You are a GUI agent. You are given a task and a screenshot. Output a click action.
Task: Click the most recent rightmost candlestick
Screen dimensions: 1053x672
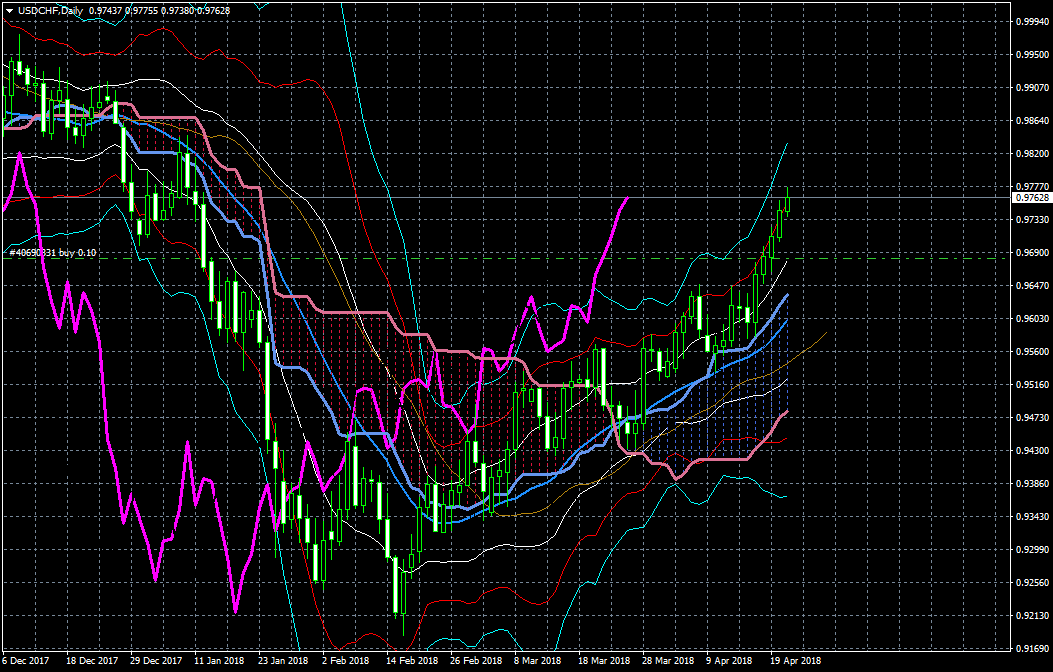(x=789, y=202)
